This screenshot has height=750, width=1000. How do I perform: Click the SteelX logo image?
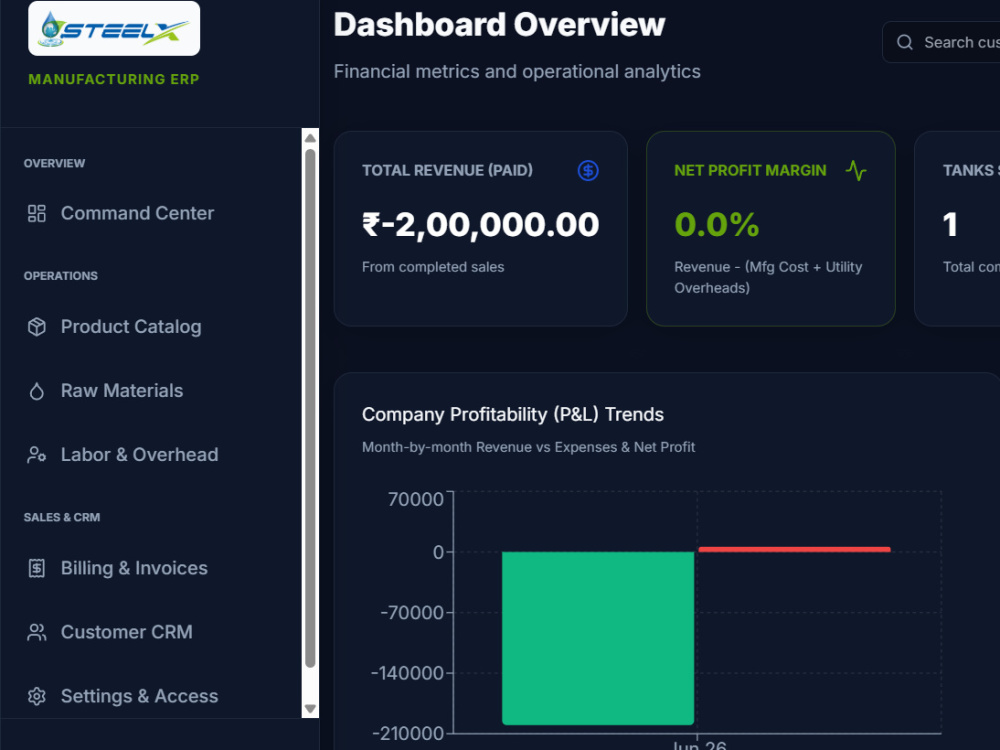coord(114,29)
